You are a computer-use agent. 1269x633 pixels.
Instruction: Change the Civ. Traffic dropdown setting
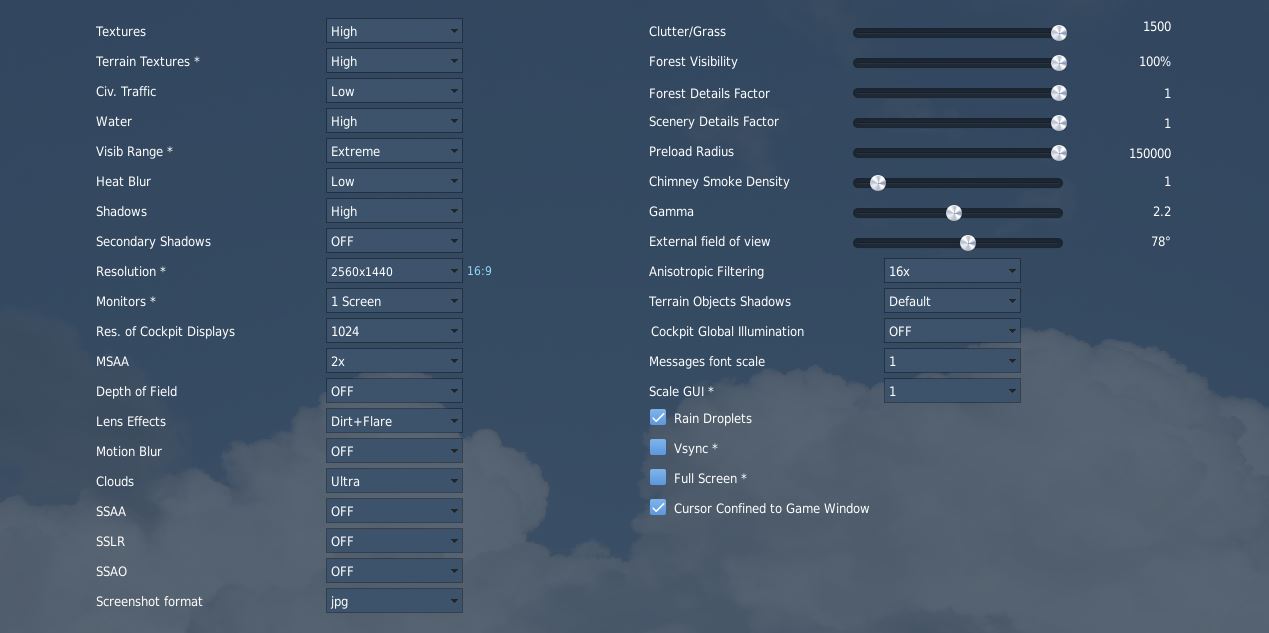point(394,91)
